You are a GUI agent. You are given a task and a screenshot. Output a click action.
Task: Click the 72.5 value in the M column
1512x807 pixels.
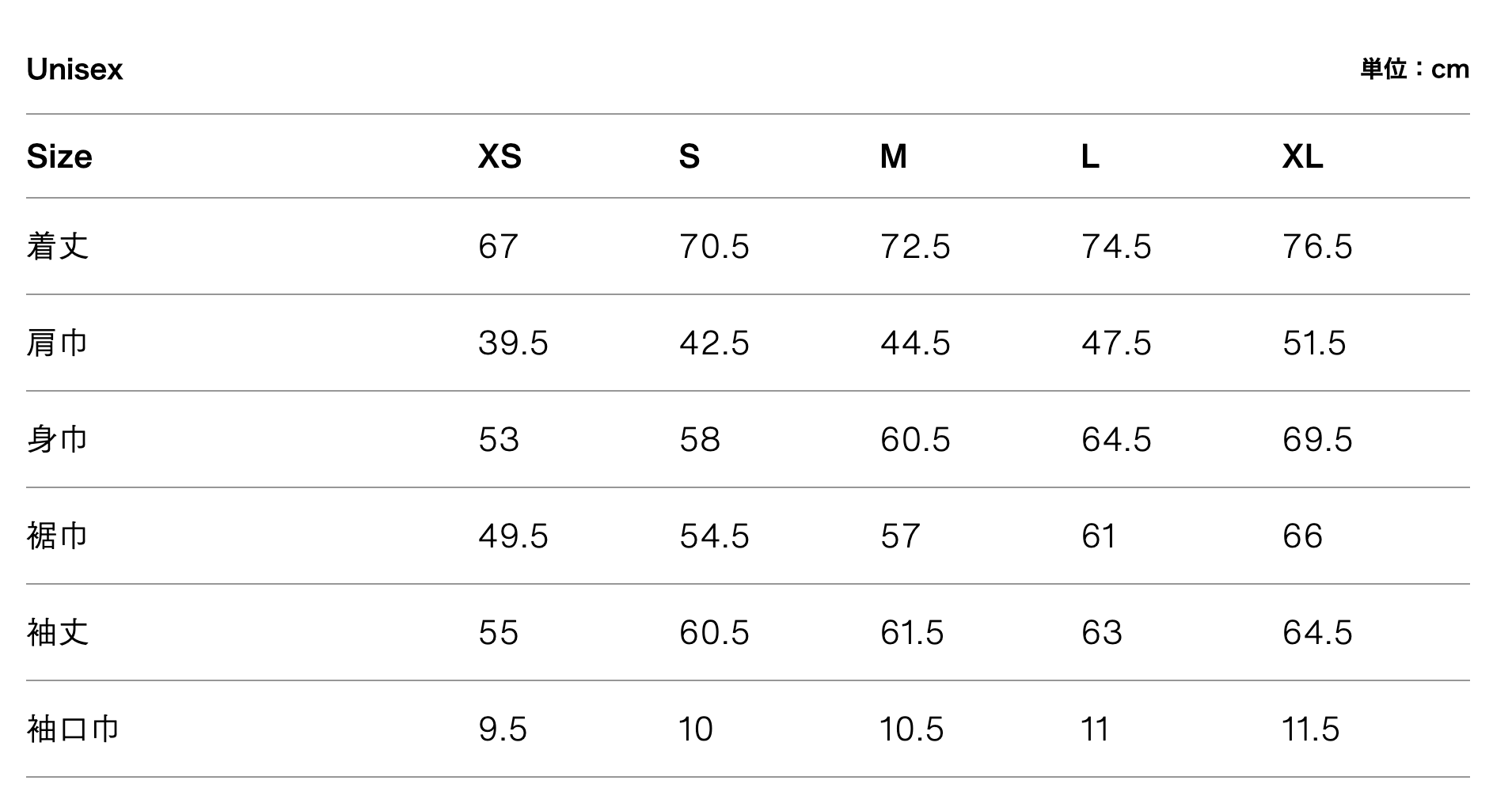(914, 246)
